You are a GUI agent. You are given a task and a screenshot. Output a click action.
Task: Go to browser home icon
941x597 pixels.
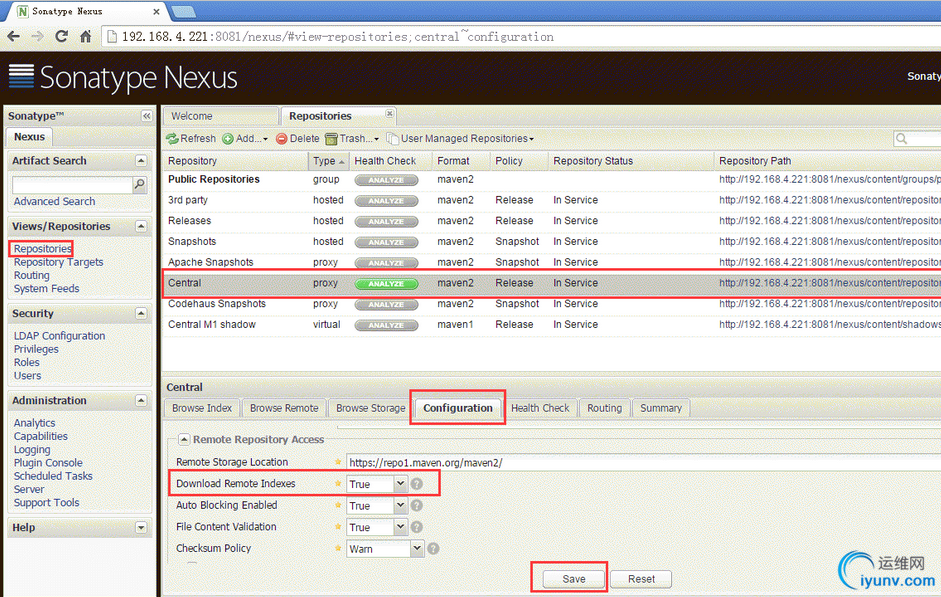tap(85, 37)
